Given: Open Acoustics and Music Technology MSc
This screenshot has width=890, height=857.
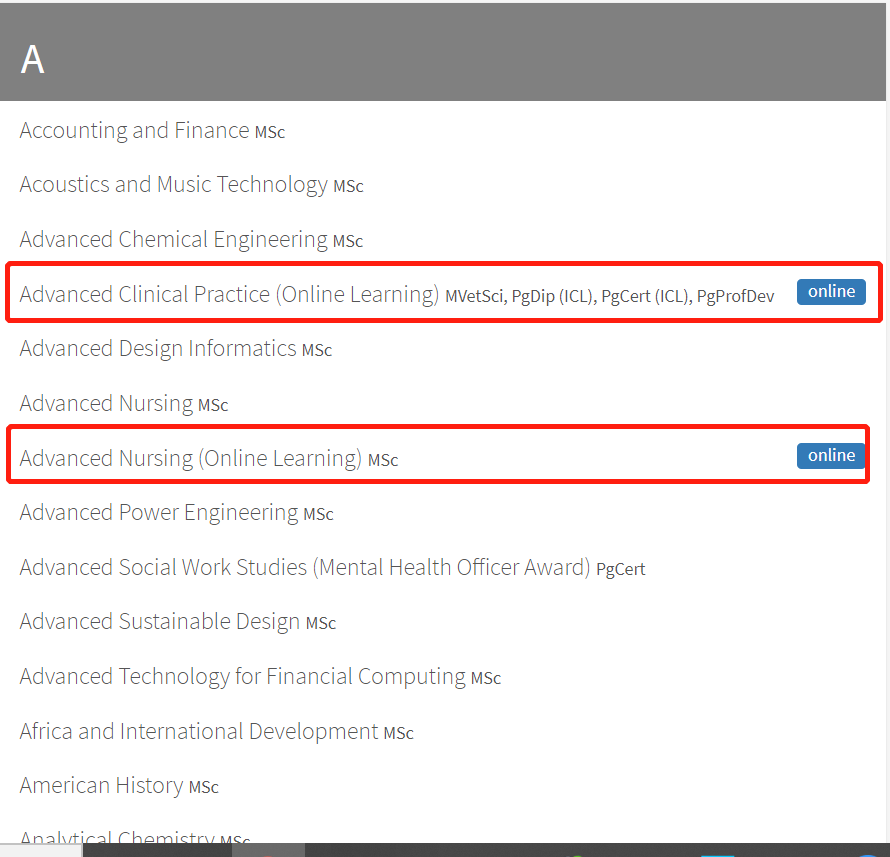Looking at the screenshot, I should (x=191, y=185).
